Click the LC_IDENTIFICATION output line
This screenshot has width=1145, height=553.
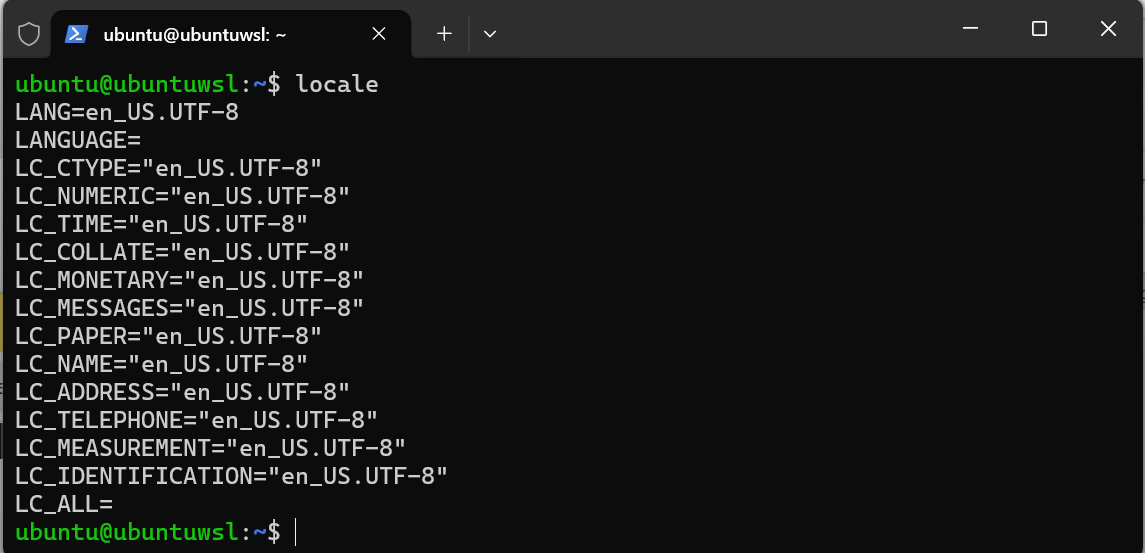232,475
